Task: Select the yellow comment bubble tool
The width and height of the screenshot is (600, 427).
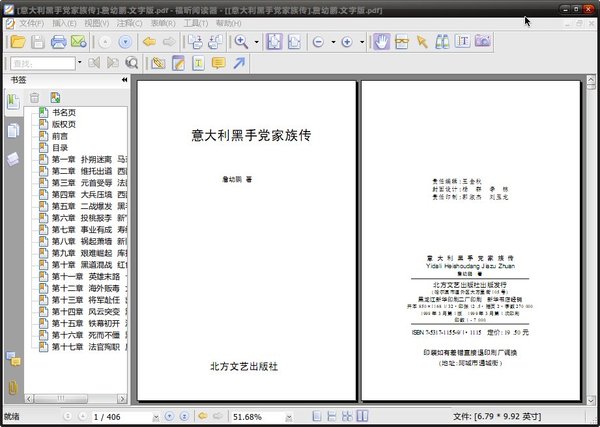Action: pos(218,63)
